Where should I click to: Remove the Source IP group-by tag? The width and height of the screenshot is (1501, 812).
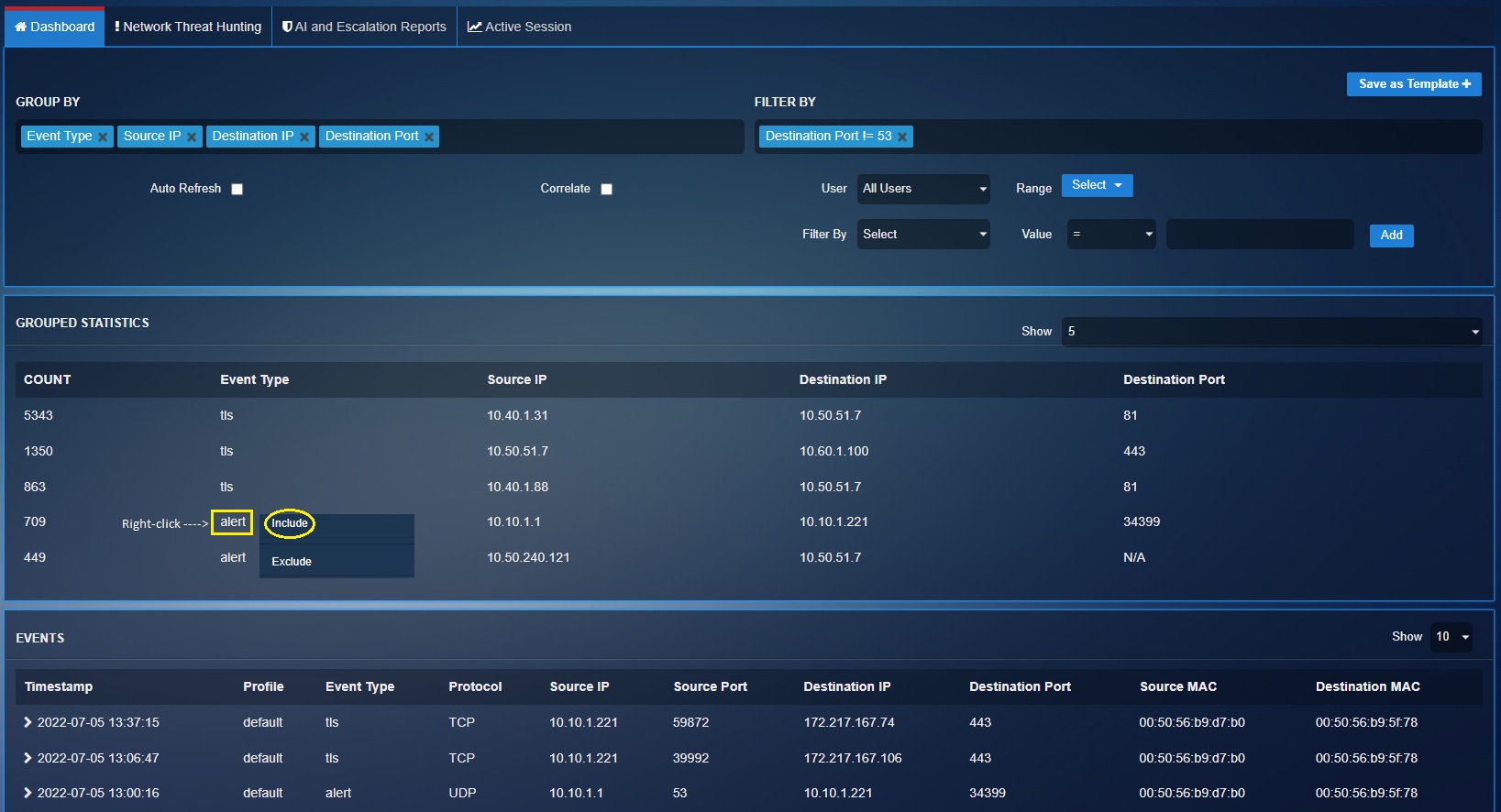click(x=192, y=137)
